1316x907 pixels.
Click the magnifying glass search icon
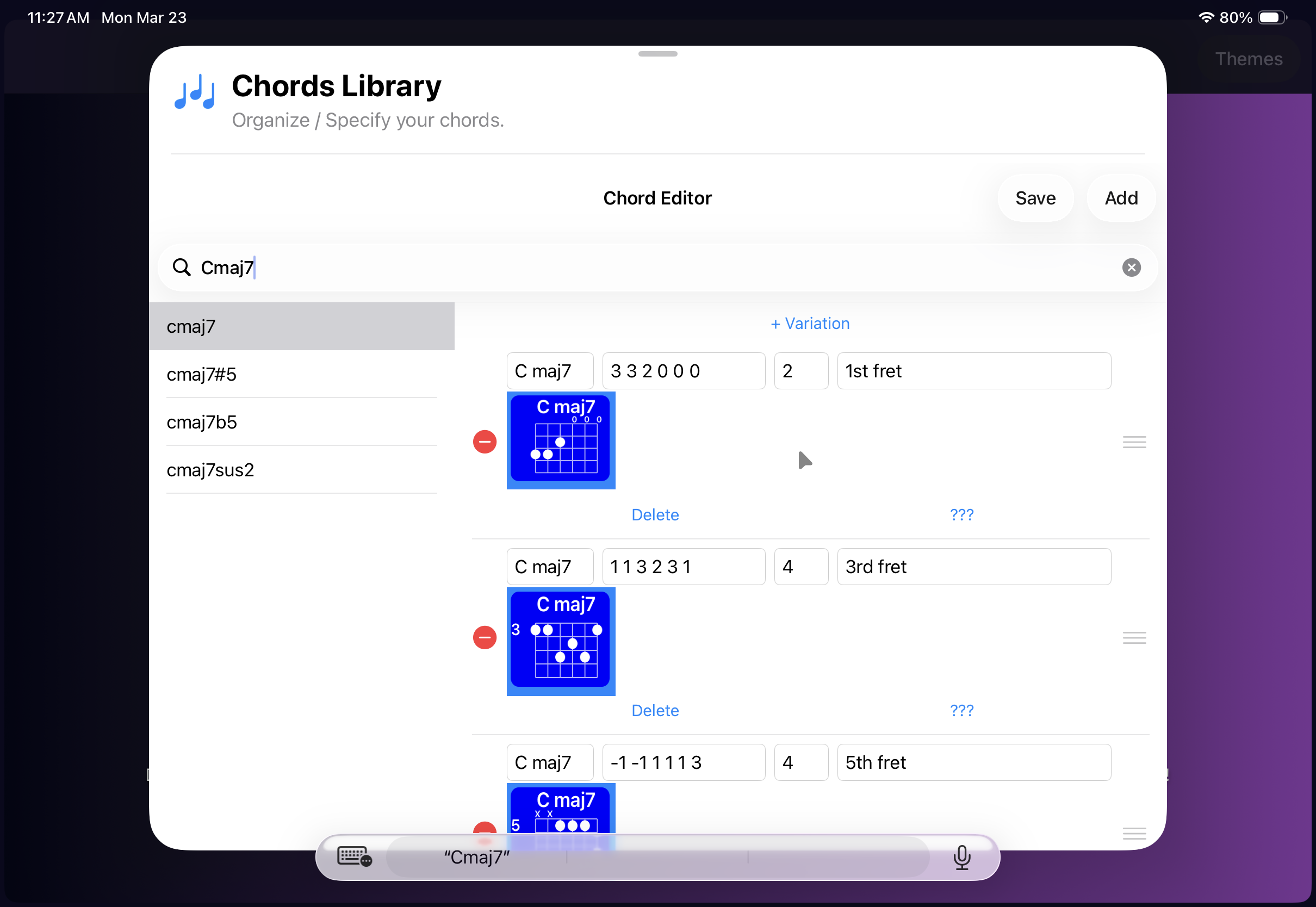pos(181,267)
